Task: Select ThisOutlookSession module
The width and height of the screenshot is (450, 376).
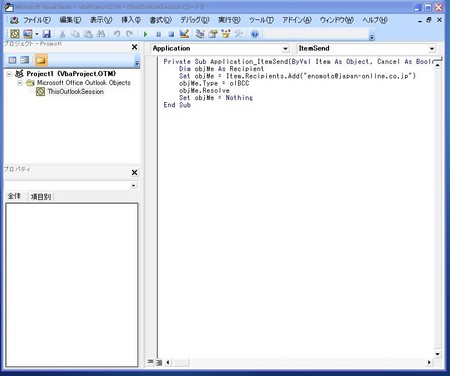Action: pyautogui.click(x=75, y=92)
